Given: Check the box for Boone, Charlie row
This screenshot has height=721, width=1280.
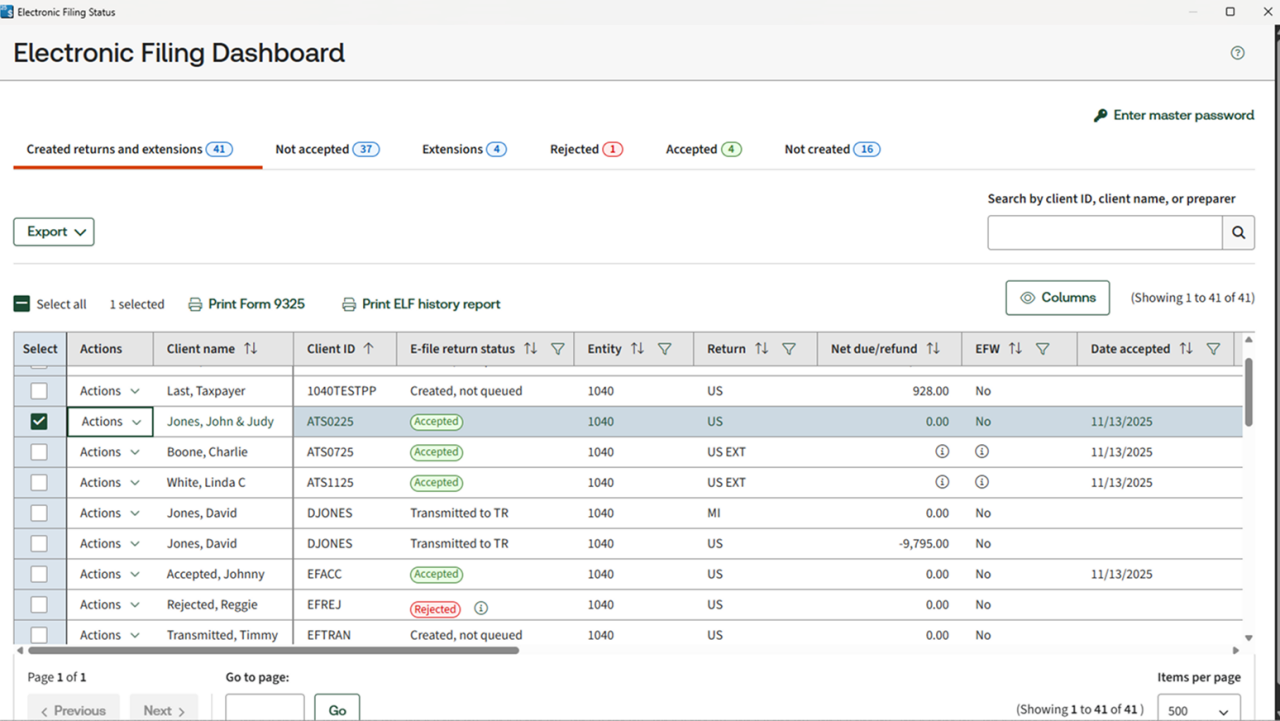Looking at the screenshot, I should coord(39,452).
